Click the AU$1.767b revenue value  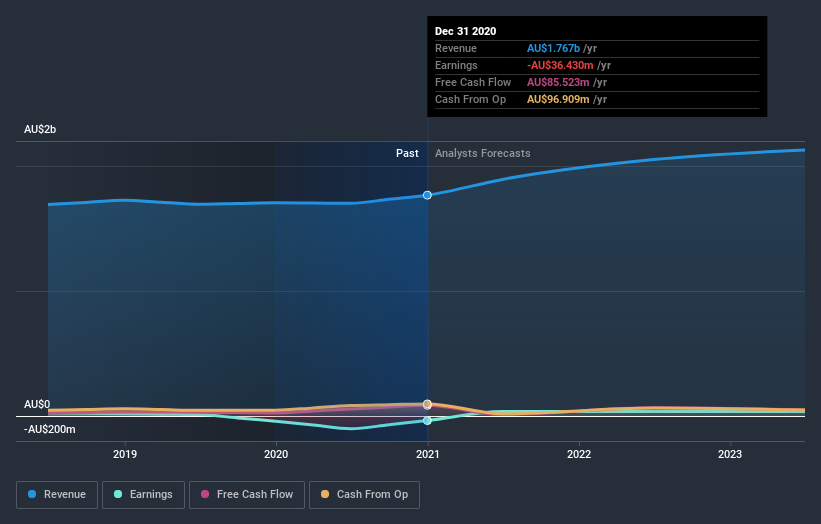click(553, 48)
